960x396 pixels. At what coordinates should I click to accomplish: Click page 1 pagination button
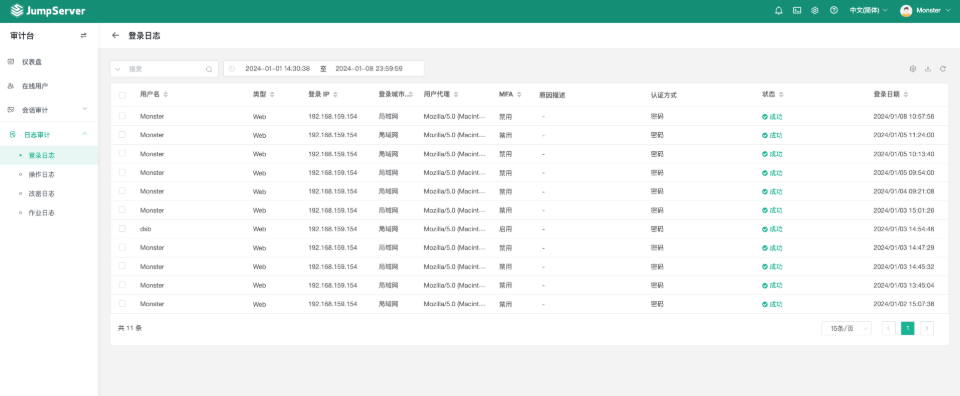pos(907,329)
